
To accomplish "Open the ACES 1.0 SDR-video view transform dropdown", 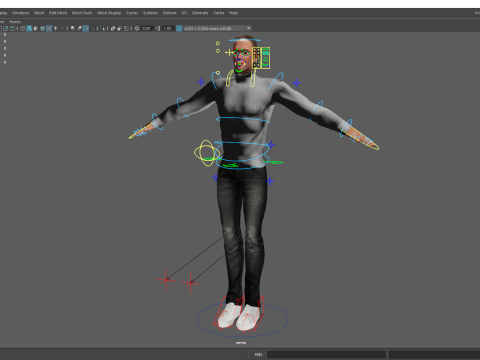I will coord(217,28).
